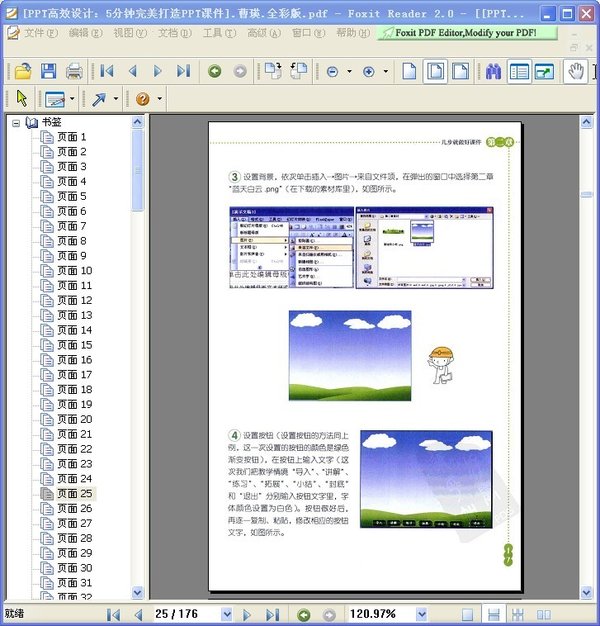This screenshot has height=626, width=600.
Task: Go to previous page in status bar
Action: 139,614
